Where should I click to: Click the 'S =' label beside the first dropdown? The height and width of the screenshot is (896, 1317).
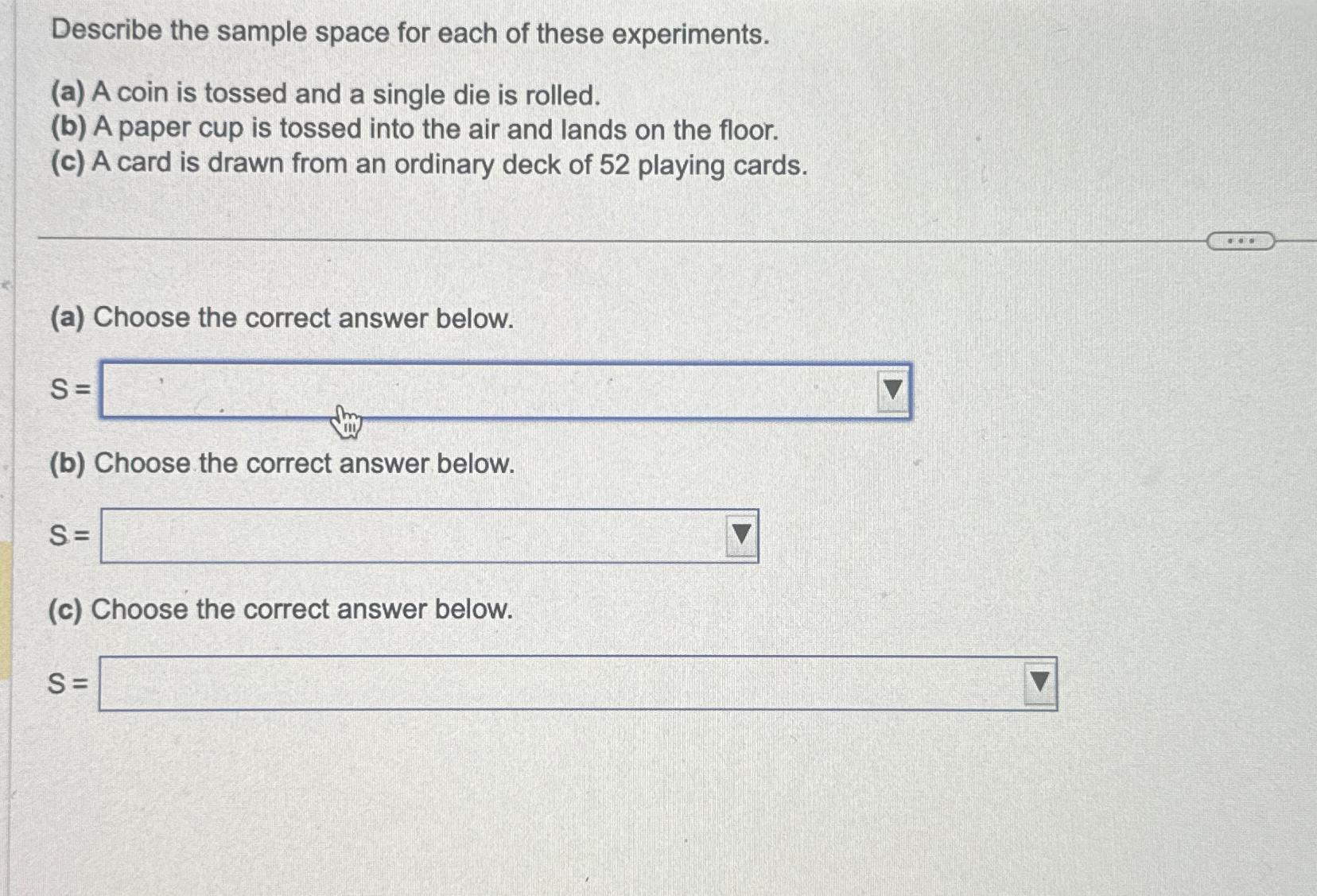click(x=68, y=389)
